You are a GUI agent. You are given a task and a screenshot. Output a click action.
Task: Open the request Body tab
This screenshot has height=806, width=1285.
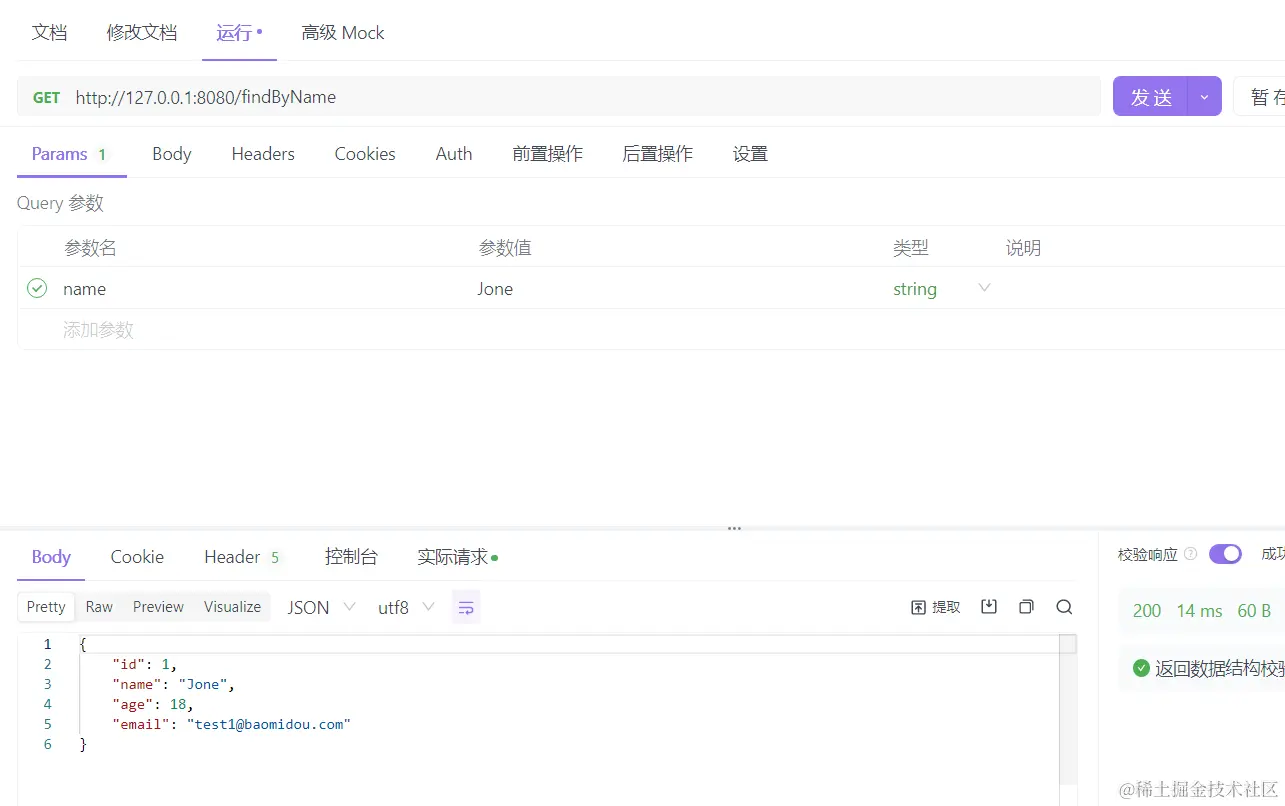click(172, 154)
